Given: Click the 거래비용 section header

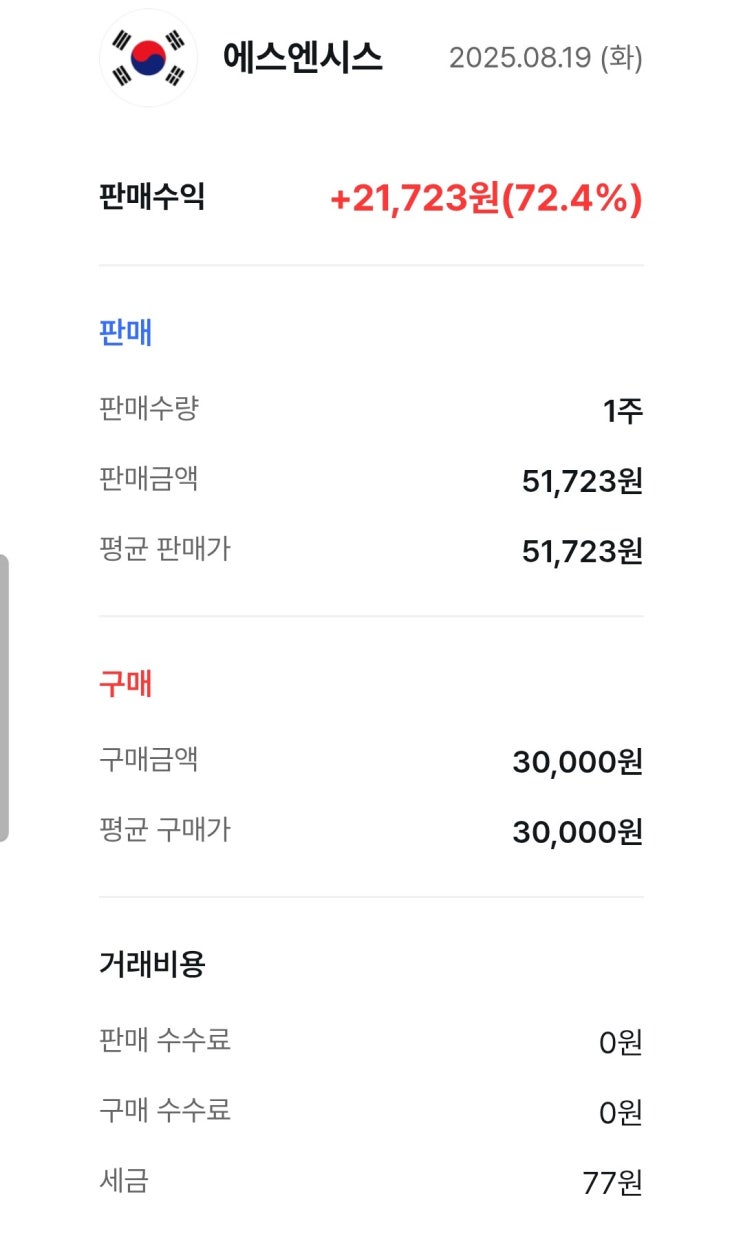Looking at the screenshot, I should [x=152, y=964].
